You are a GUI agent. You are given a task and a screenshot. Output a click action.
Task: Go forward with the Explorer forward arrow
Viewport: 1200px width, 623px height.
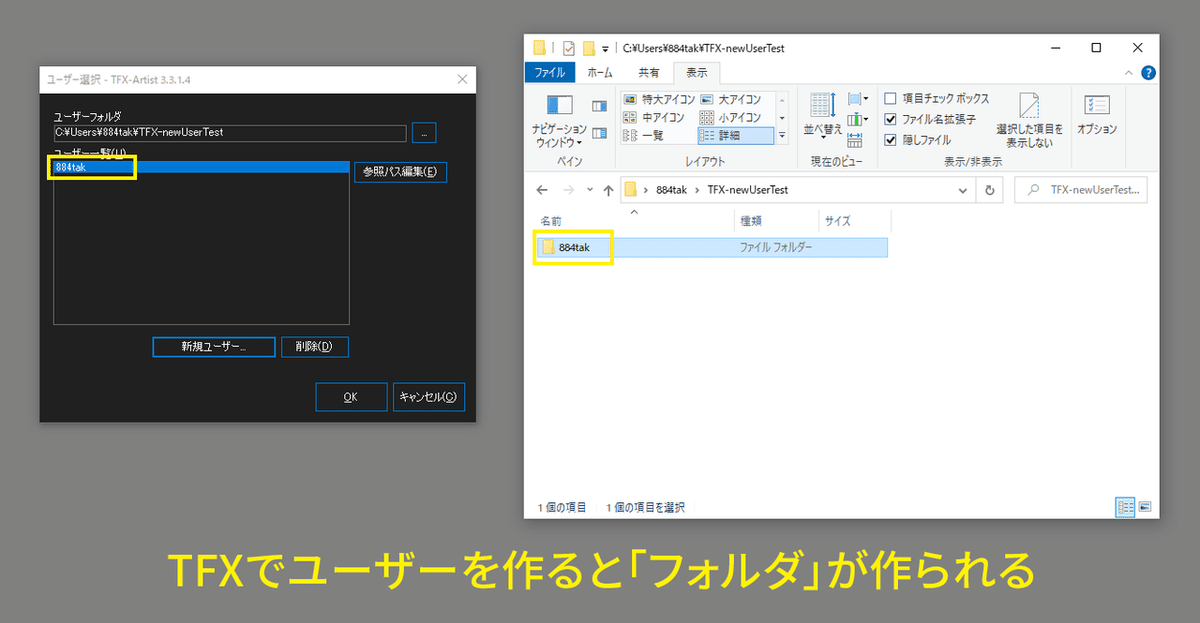[x=569, y=190]
